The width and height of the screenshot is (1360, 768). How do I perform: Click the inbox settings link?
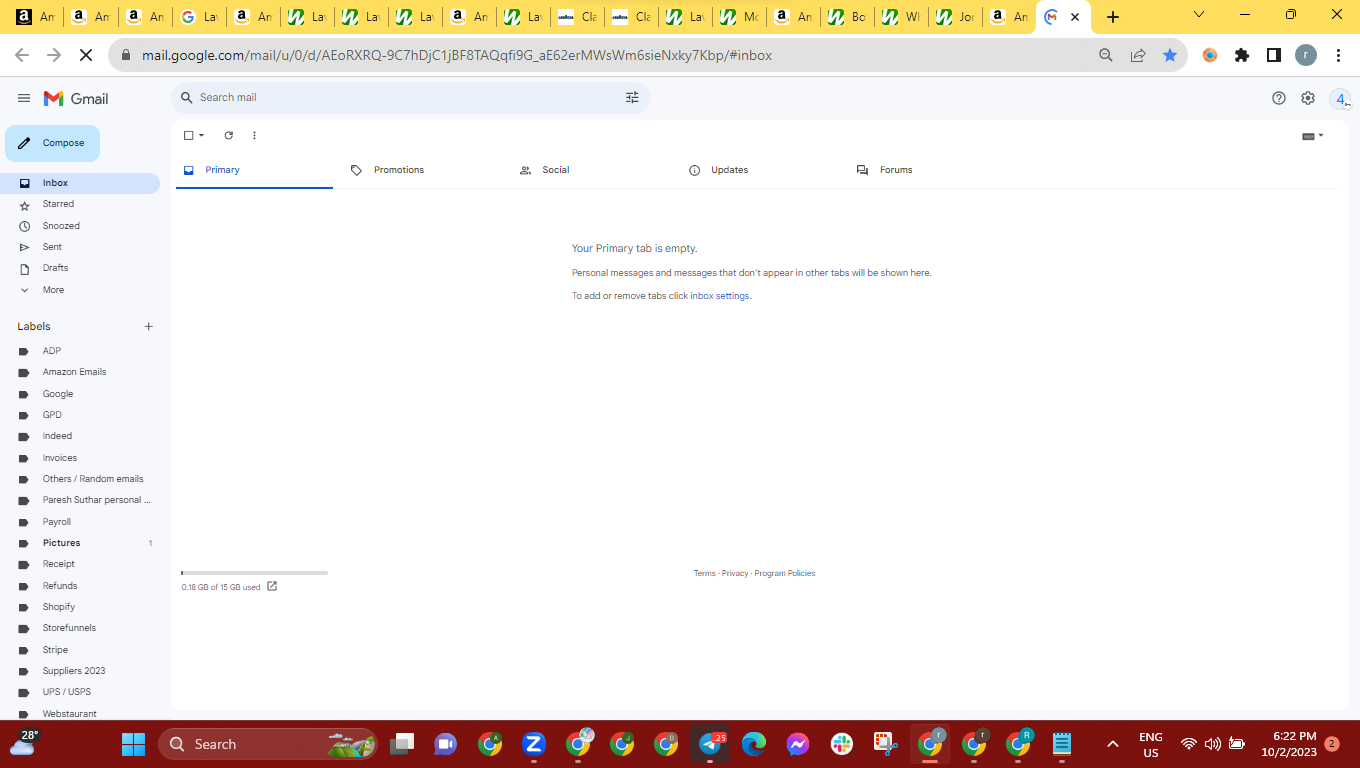click(720, 296)
